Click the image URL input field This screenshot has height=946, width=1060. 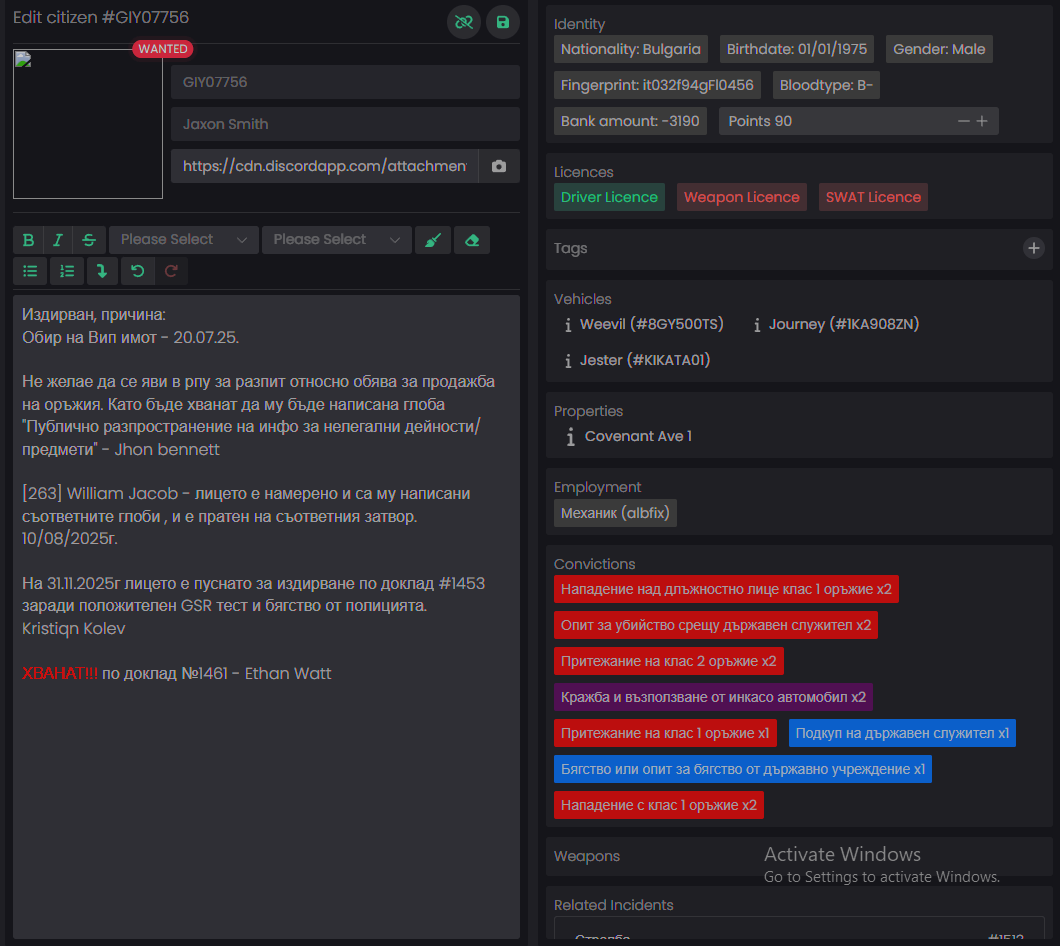click(x=324, y=166)
